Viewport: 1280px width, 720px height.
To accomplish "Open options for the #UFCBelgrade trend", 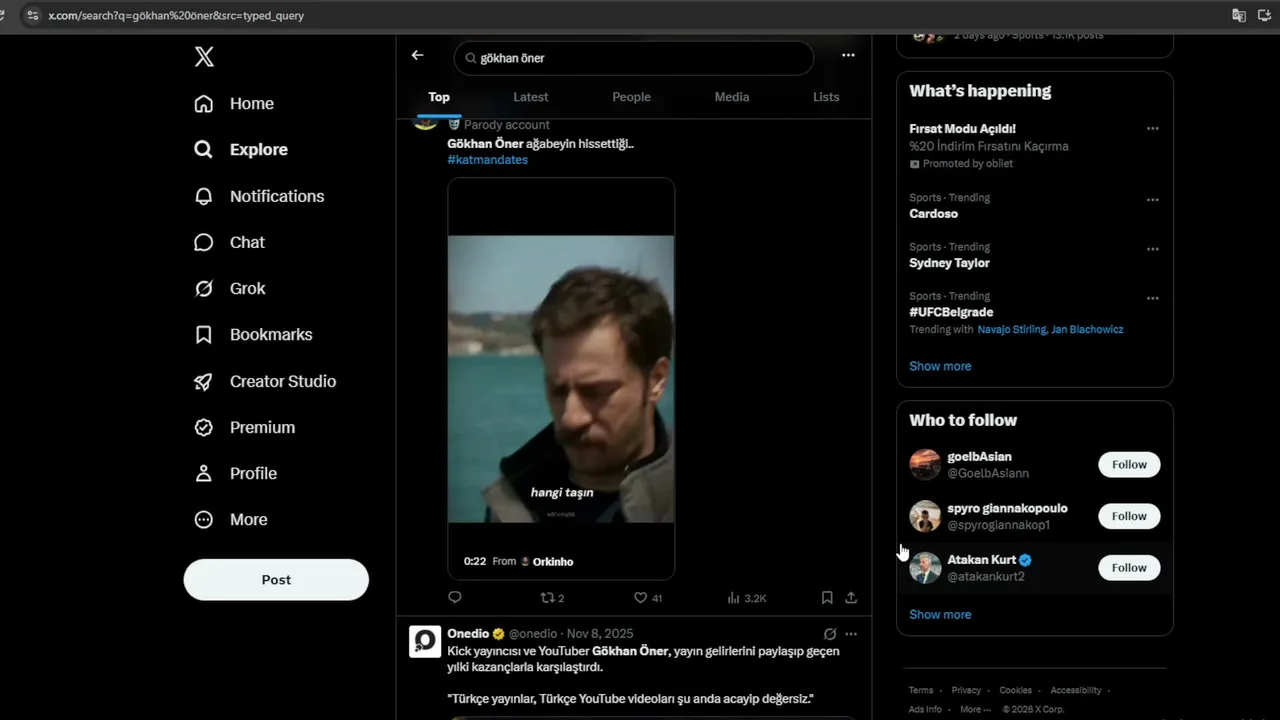I will 1153,298.
